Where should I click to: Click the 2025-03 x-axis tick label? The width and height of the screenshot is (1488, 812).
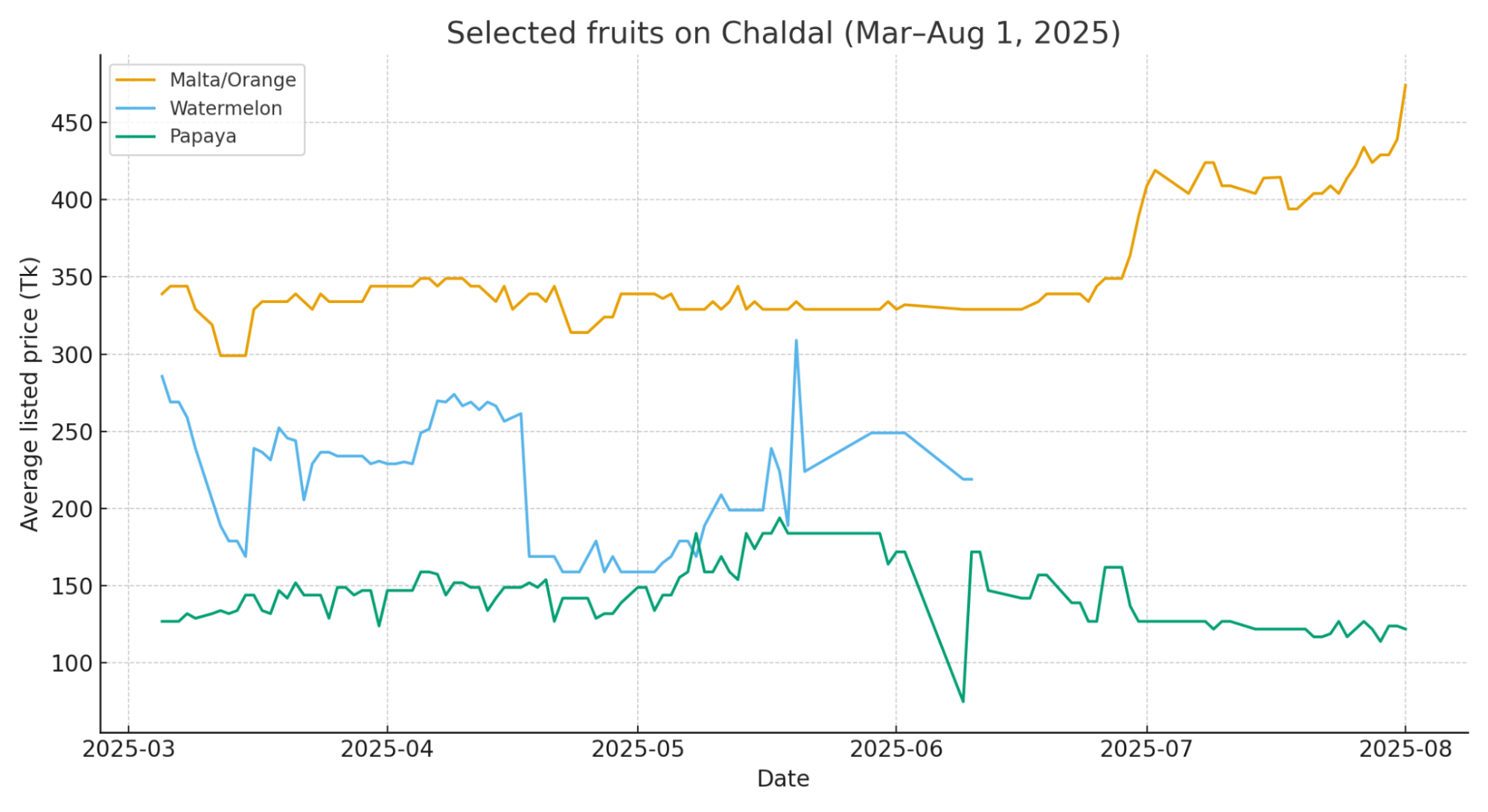click(129, 749)
